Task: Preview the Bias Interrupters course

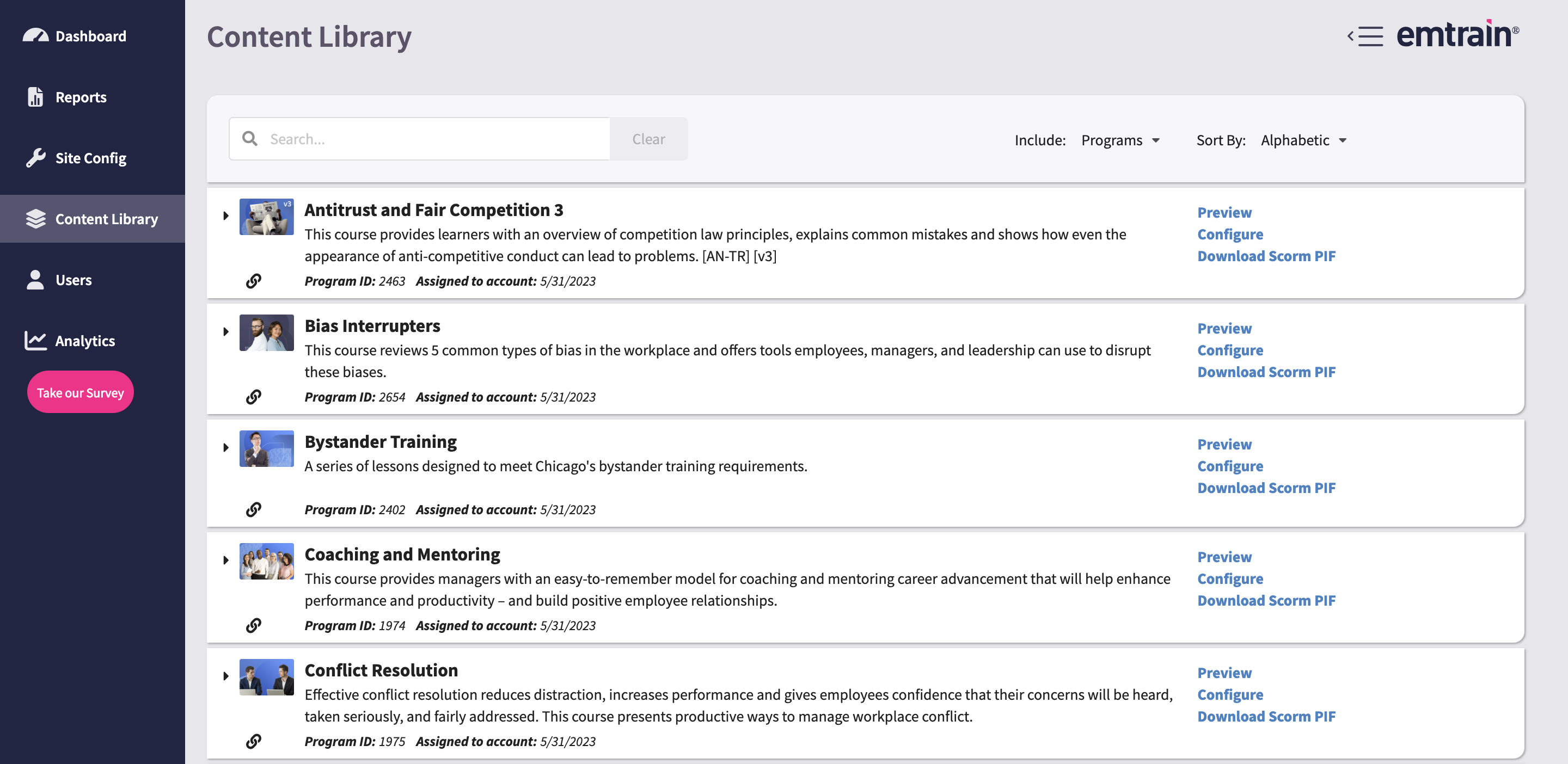Action: point(1224,329)
